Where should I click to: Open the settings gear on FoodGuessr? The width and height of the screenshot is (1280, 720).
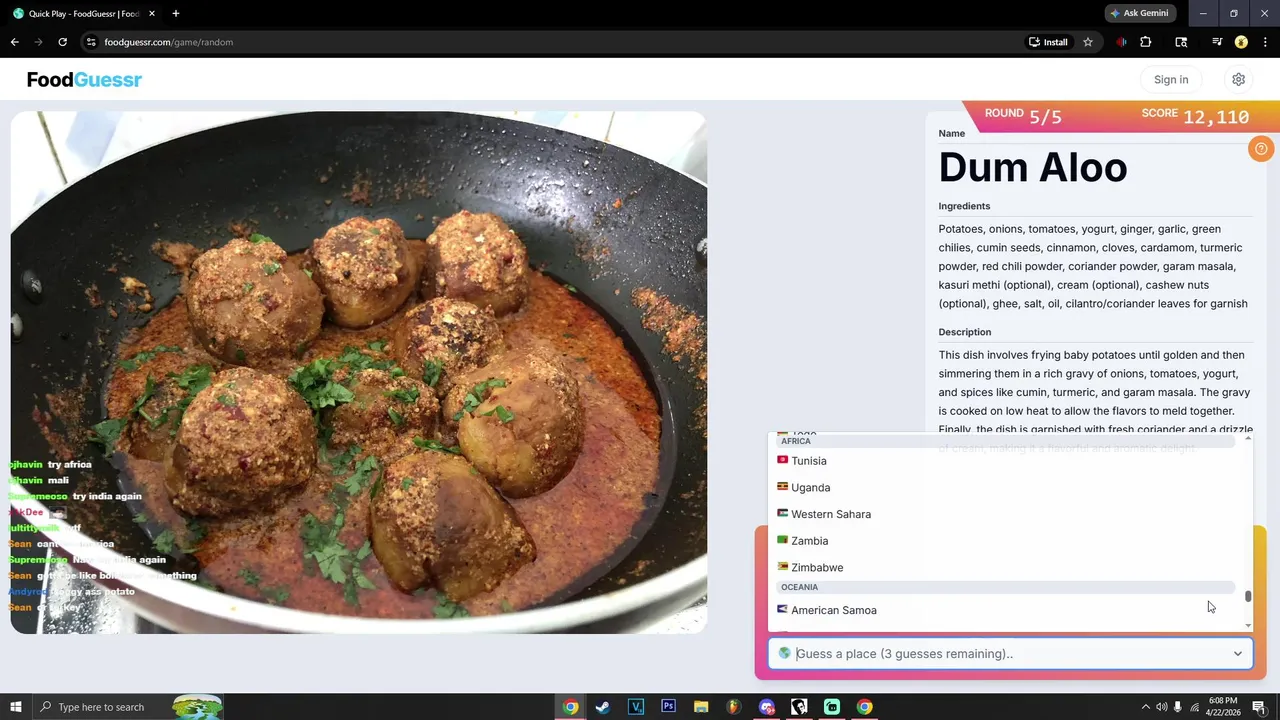pos(1238,80)
